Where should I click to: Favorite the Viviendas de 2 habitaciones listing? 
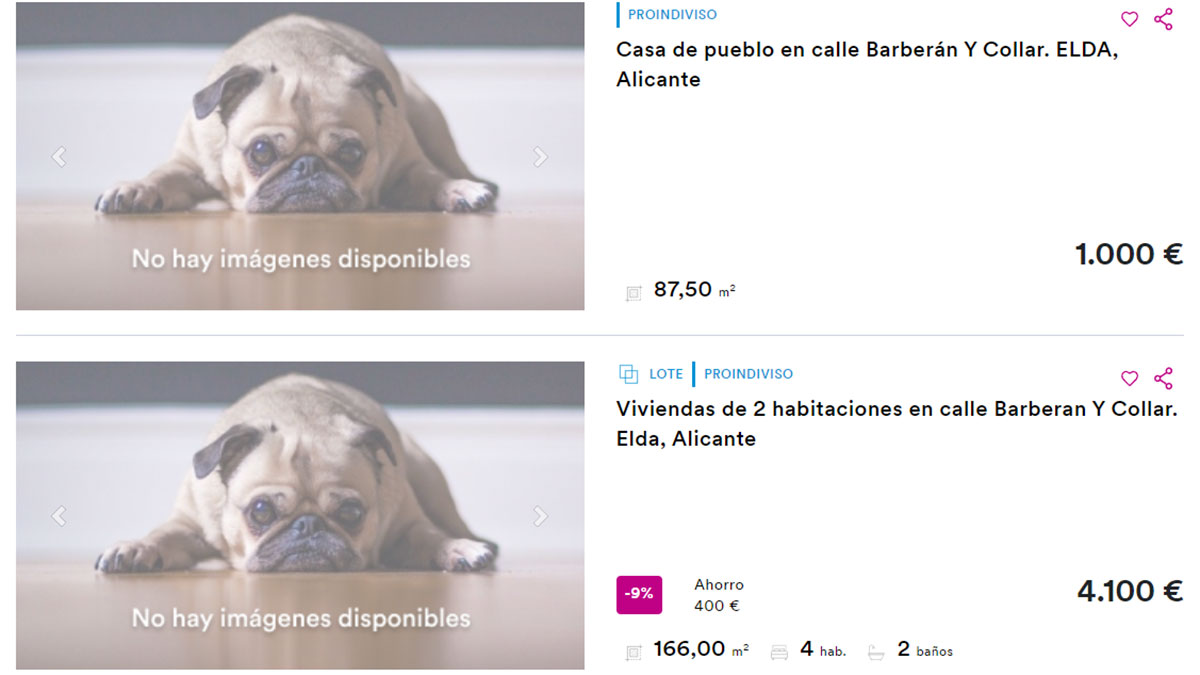point(1129,378)
